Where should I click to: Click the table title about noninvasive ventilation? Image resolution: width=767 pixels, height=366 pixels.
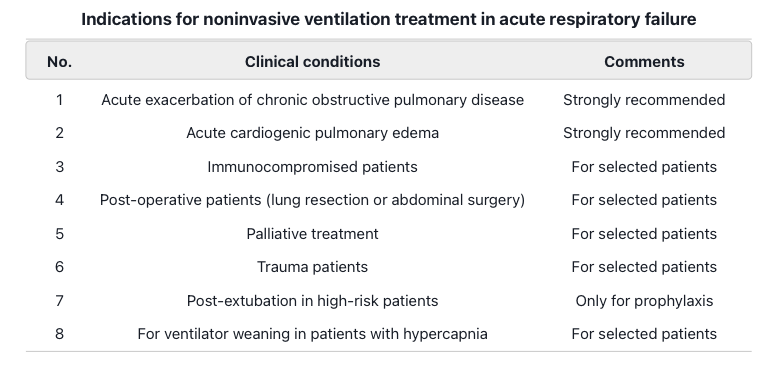click(388, 19)
